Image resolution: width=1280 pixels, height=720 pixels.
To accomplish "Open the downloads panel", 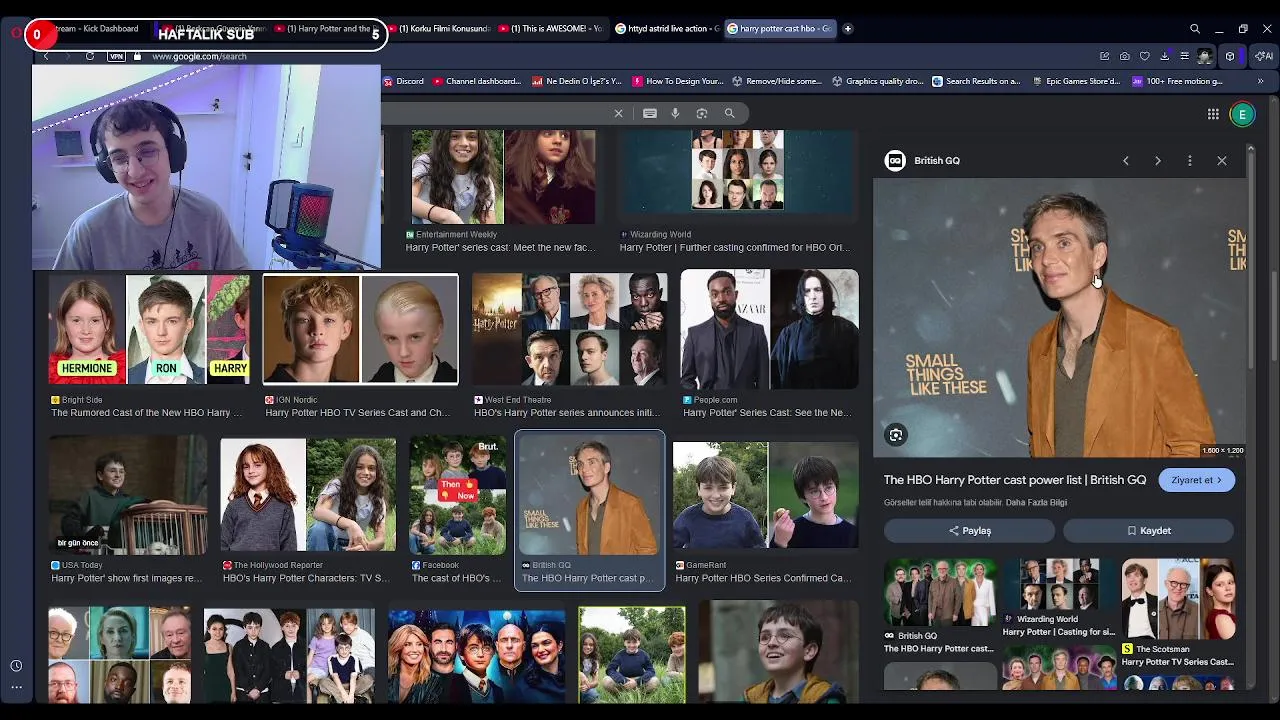I will (1165, 56).
